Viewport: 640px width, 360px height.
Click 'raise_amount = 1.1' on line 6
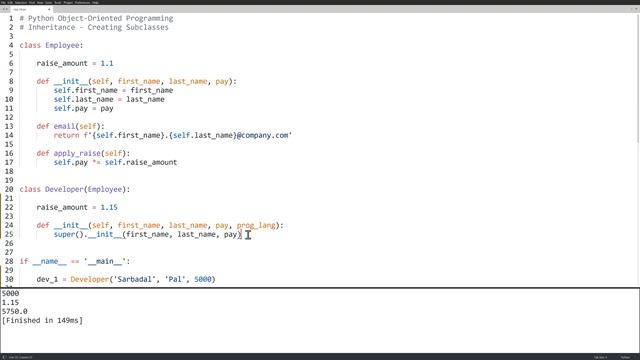click(x=75, y=63)
